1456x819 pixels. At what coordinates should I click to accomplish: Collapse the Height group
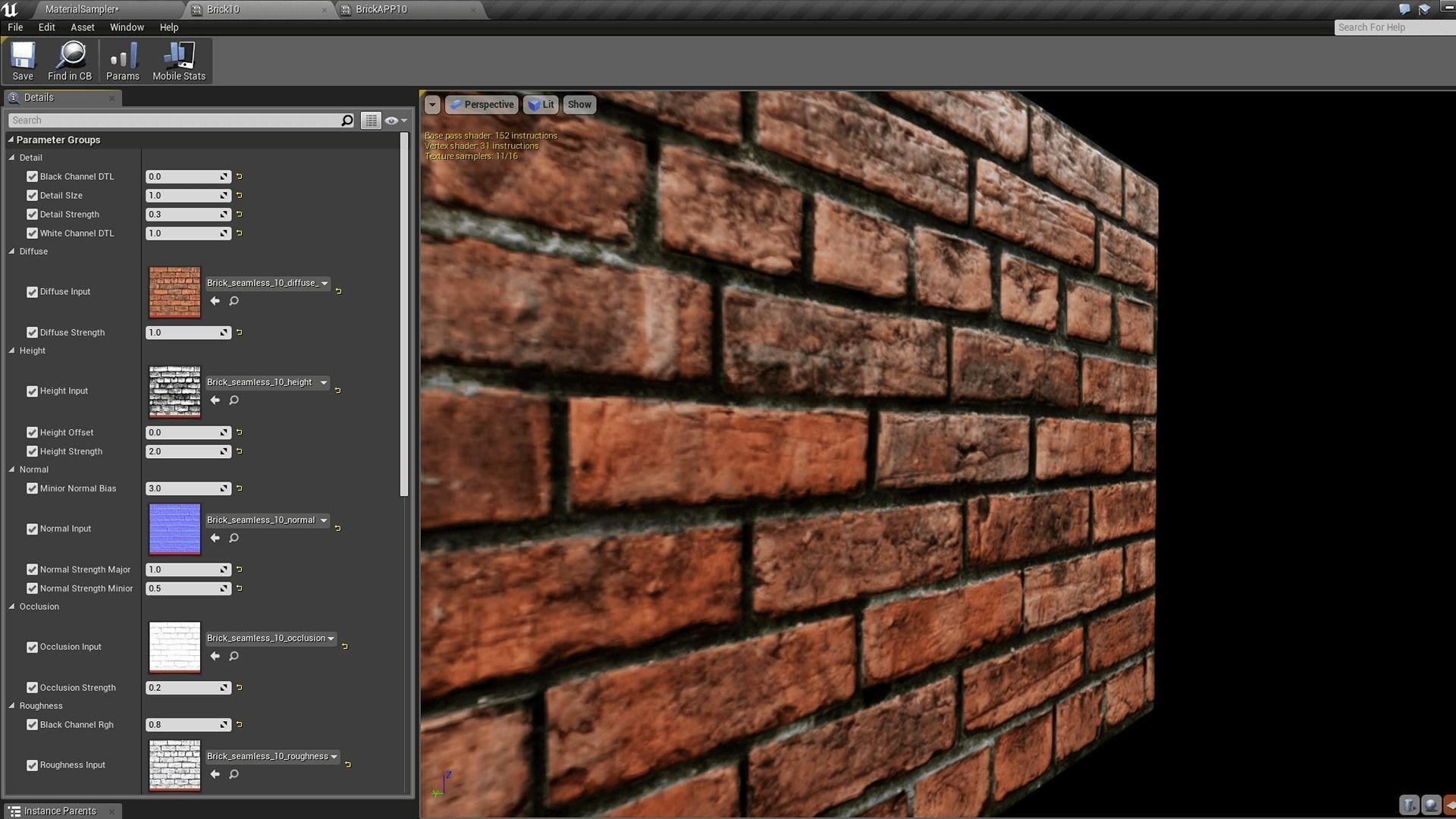tap(11, 350)
